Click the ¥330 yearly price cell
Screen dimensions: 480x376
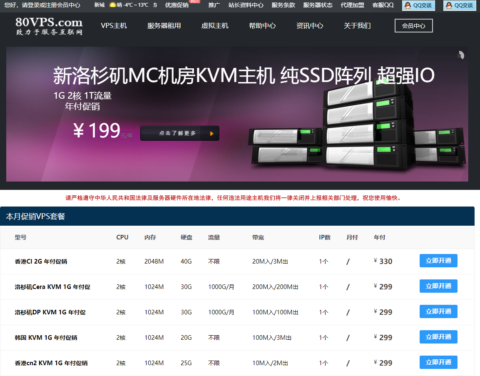383,261
